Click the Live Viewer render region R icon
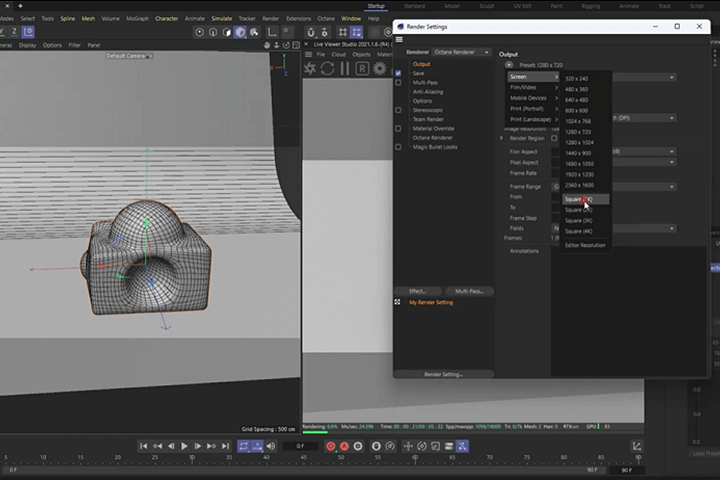Viewport: 720px width, 480px height. 362,69
